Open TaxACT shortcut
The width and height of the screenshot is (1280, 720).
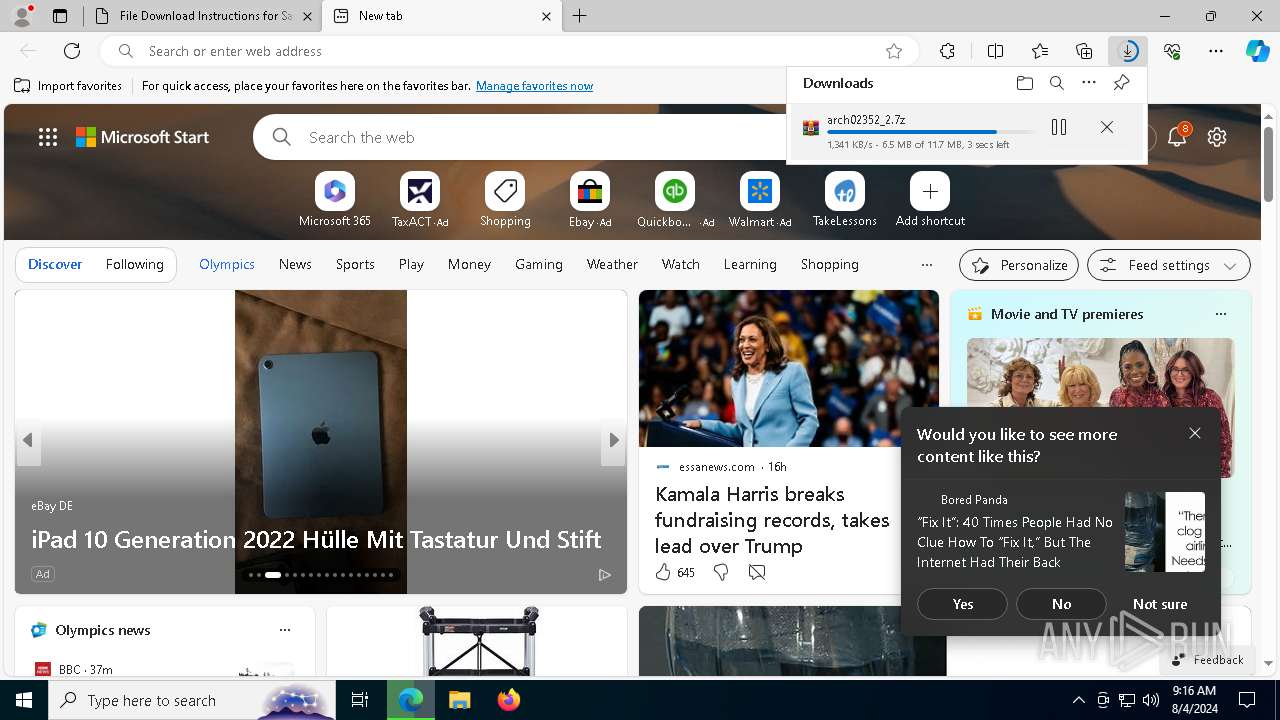(x=420, y=199)
